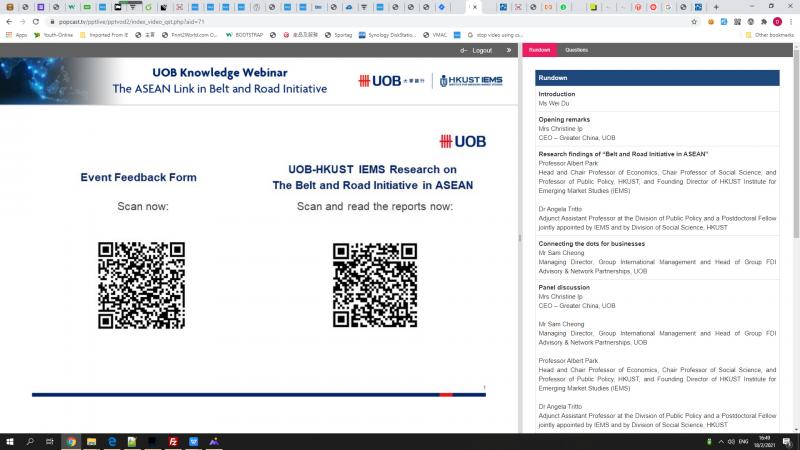Open the Chrome profile avatar

pos(777,22)
